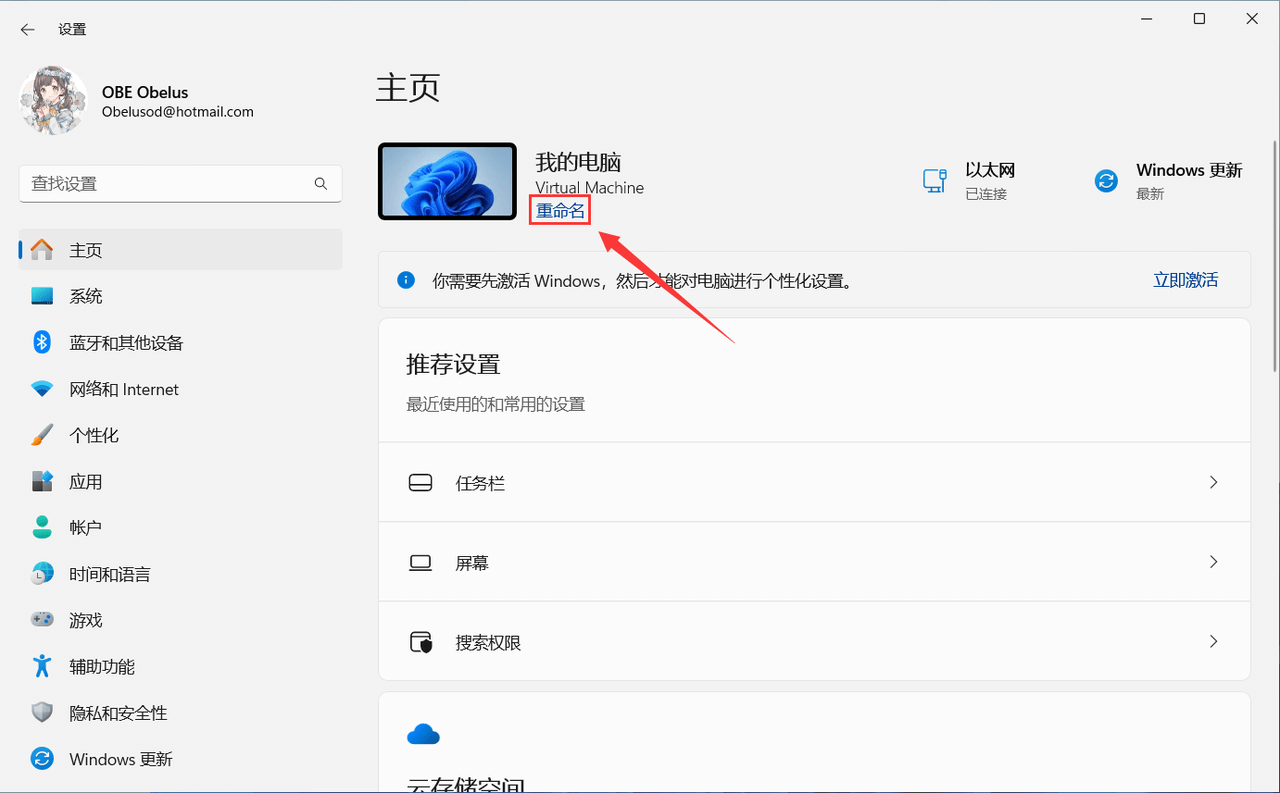This screenshot has height=793, width=1280.
Task: Click the 立即激活 link
Action: [x=1185, y=280]
